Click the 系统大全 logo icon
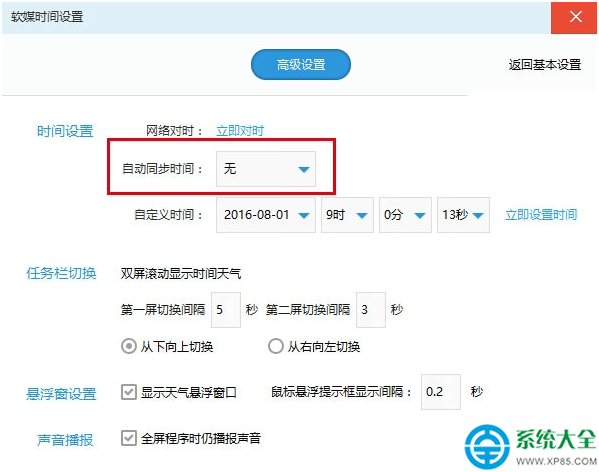The image size is (599, 472). [x=487, y=446]
